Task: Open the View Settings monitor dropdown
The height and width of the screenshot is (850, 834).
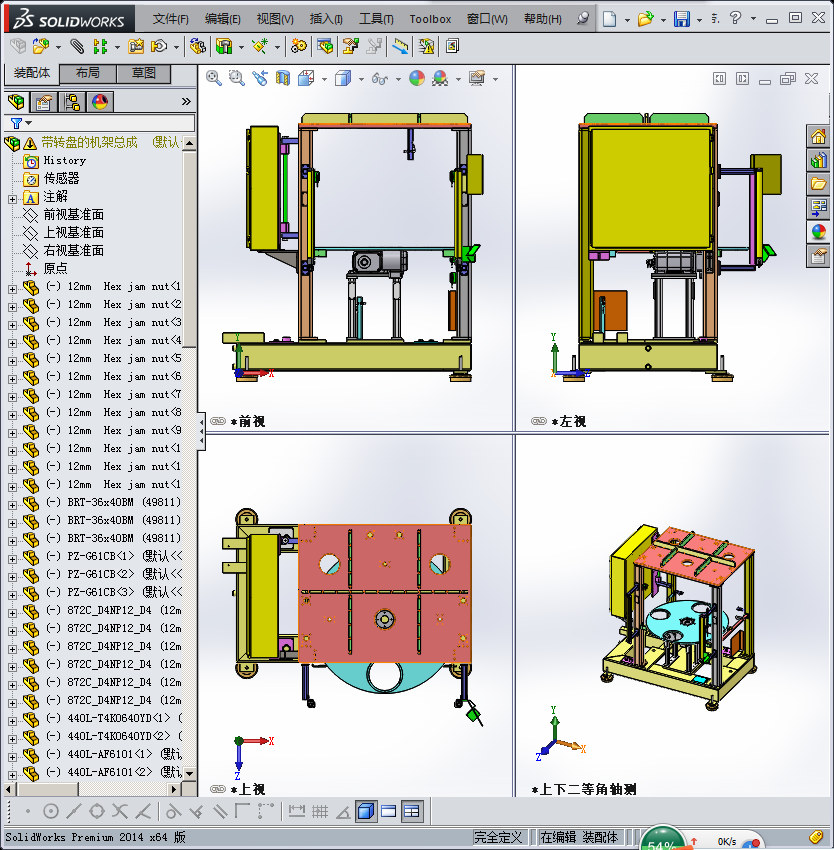Action: pyautogui.click(x=495, y=80)
